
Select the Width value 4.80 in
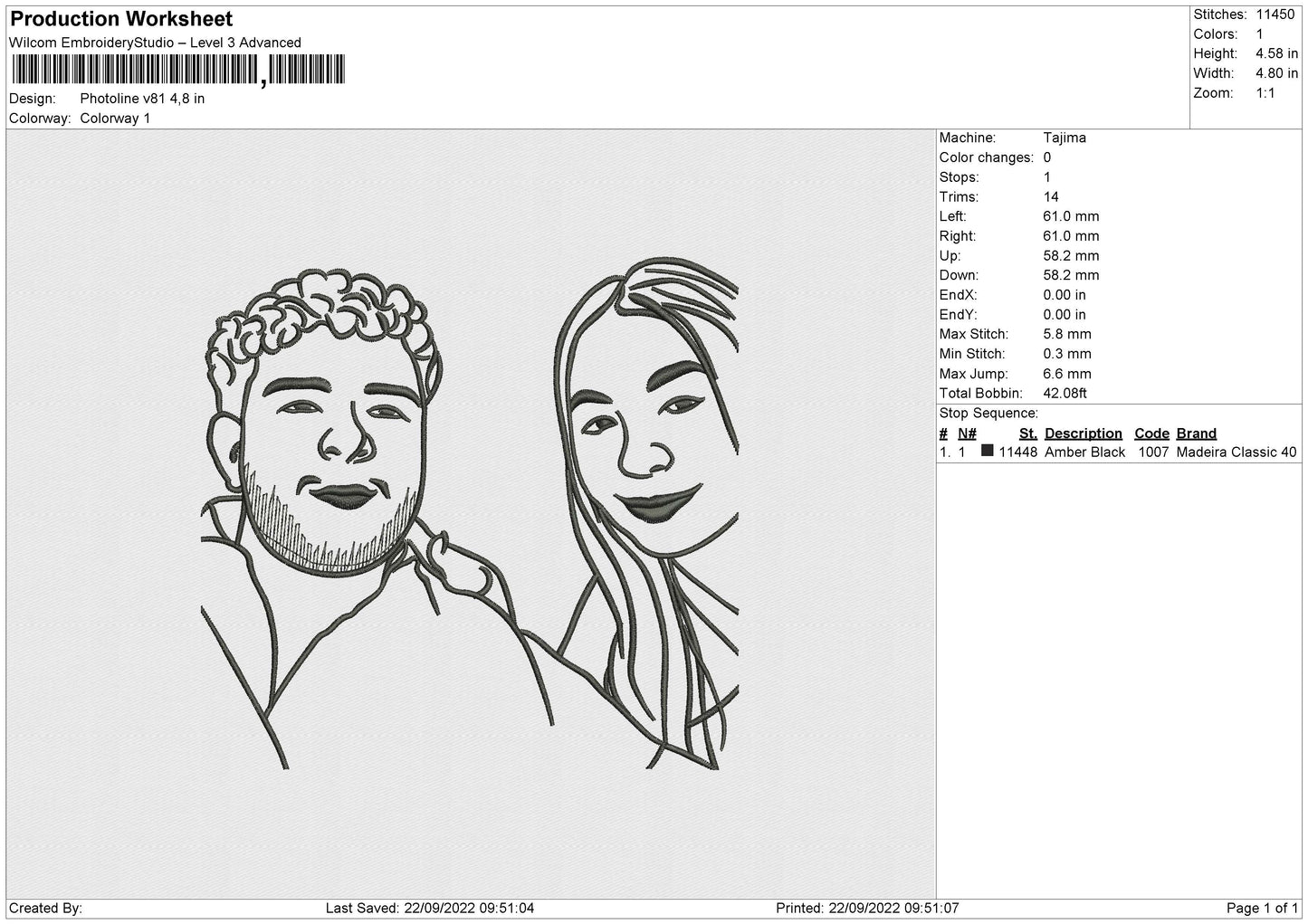(x=1276, y=73)
